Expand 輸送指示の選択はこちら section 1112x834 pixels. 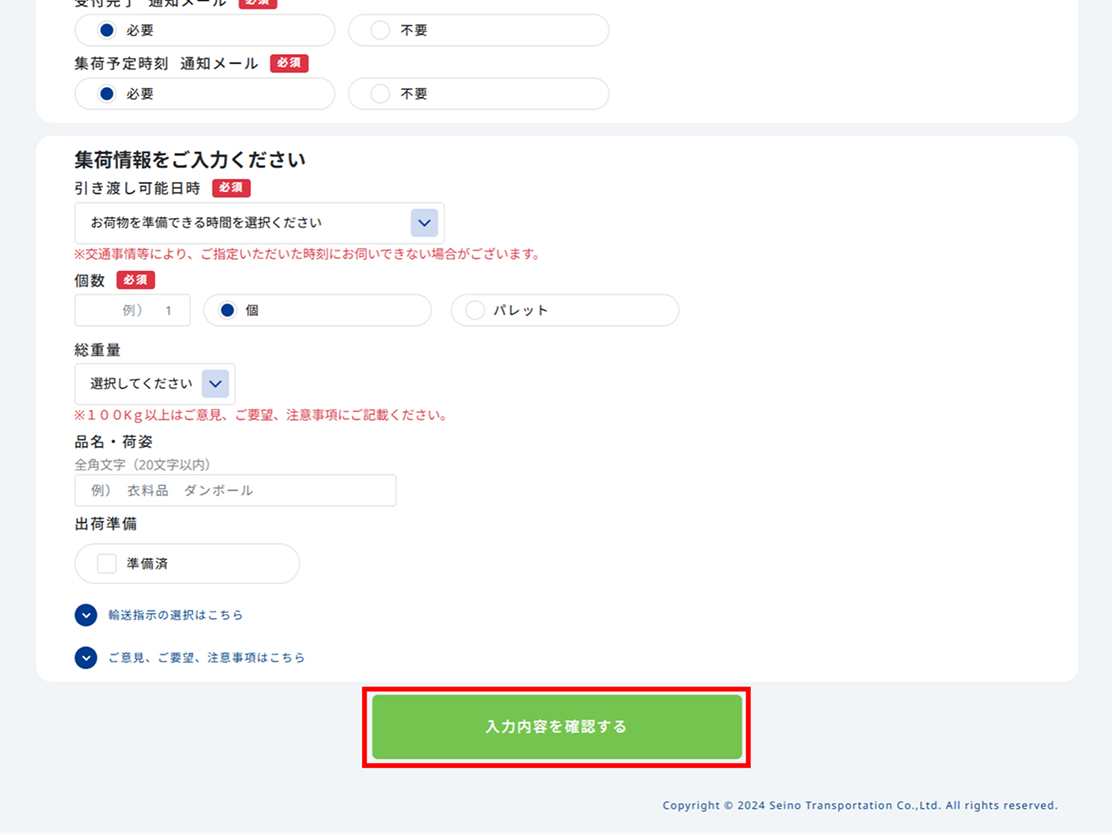click(159, 615)
